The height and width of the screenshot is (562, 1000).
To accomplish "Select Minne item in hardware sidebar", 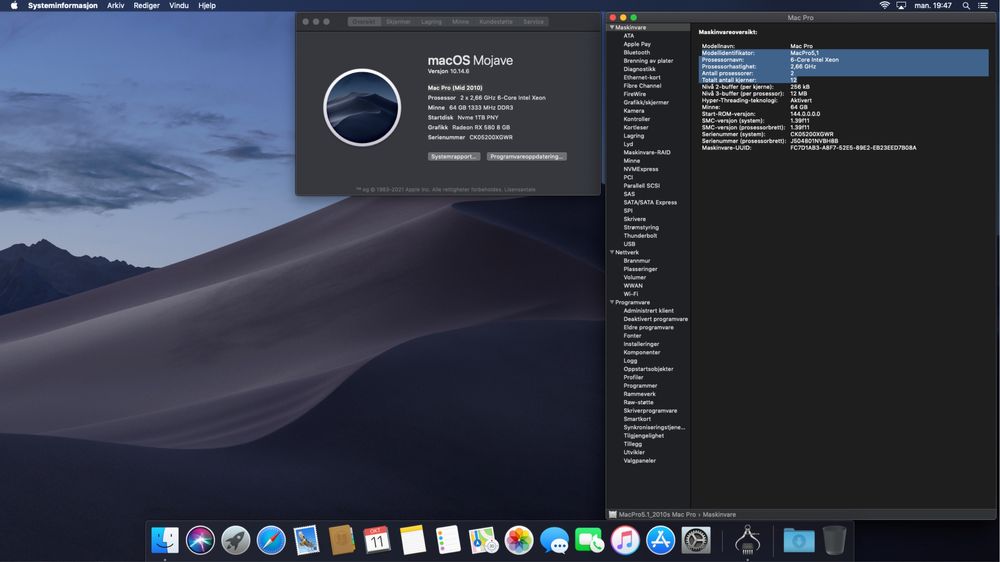I will tap(631, 161).
